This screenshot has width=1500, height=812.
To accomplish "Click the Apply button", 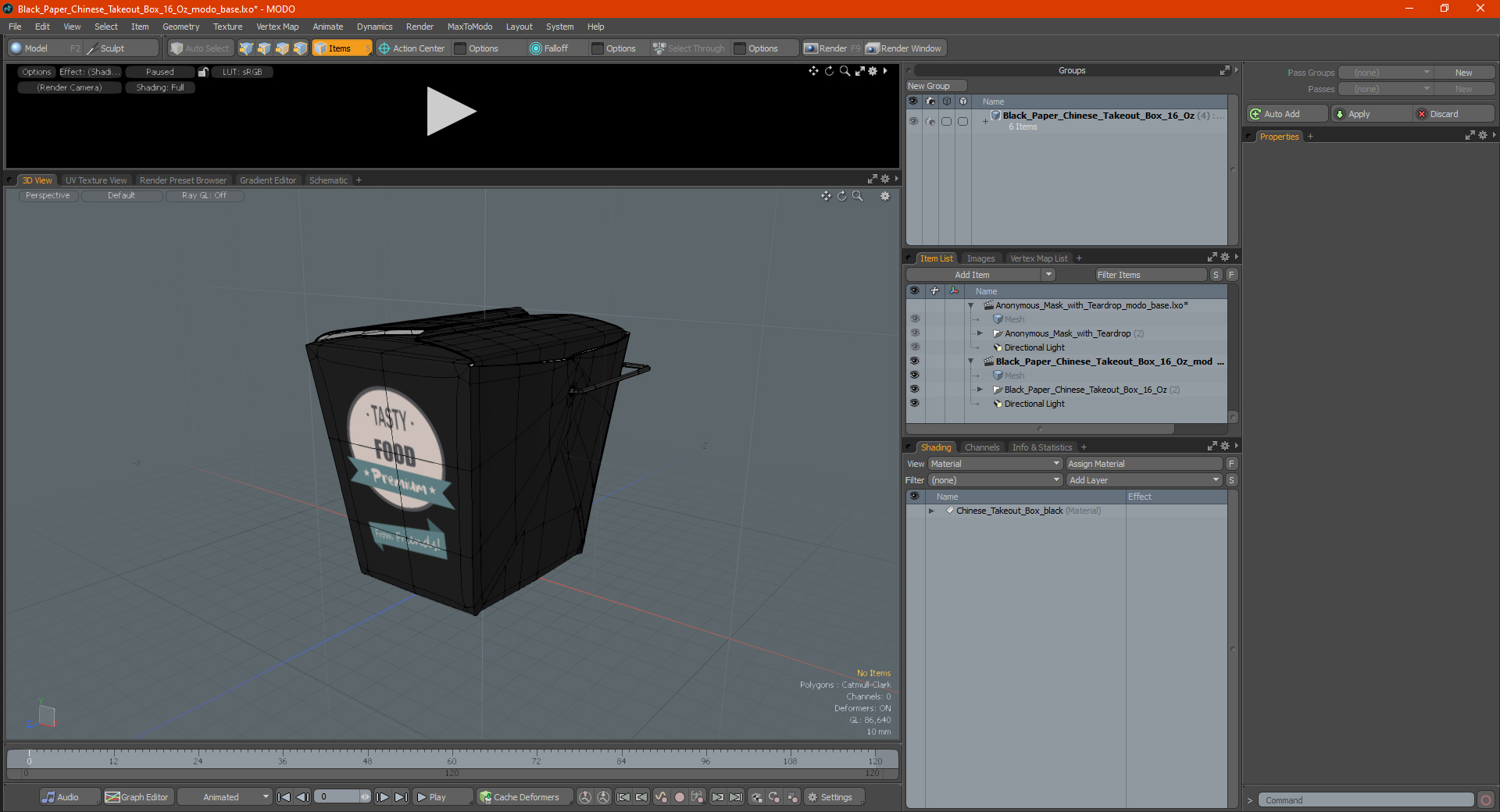I will pyautogui.click(x=1371, y=114).
